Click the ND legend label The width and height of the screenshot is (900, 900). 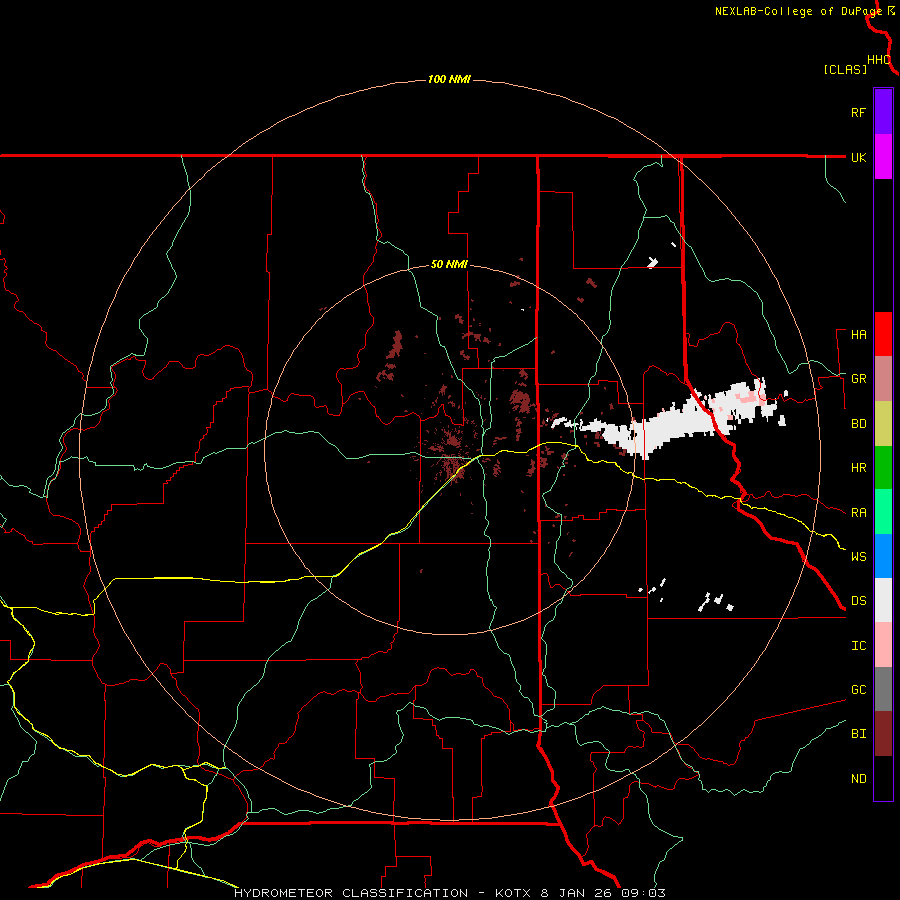(858, 779)
